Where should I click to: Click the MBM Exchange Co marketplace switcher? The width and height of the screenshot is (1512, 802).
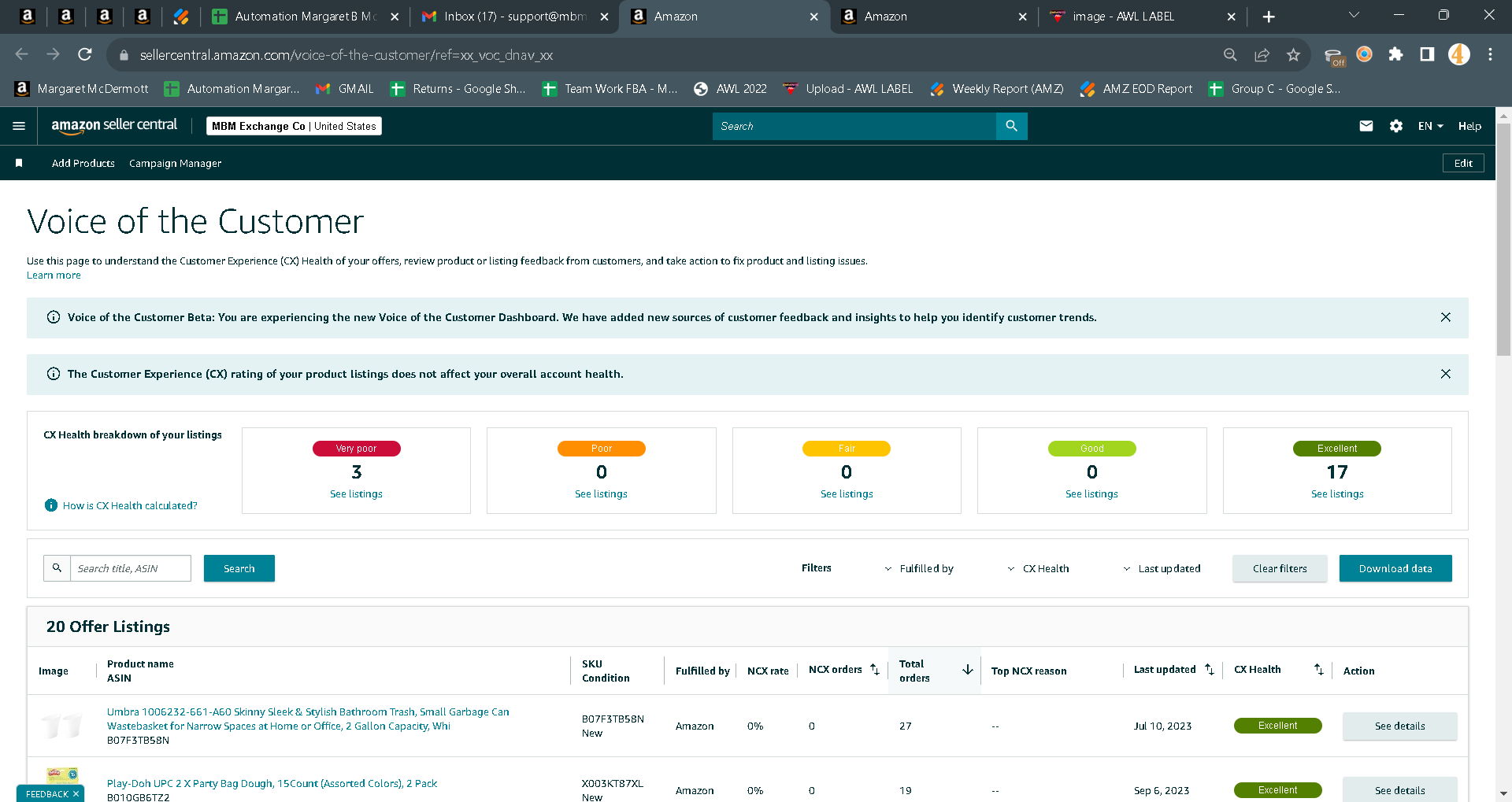pyautogui.click(x=294, y=126)
